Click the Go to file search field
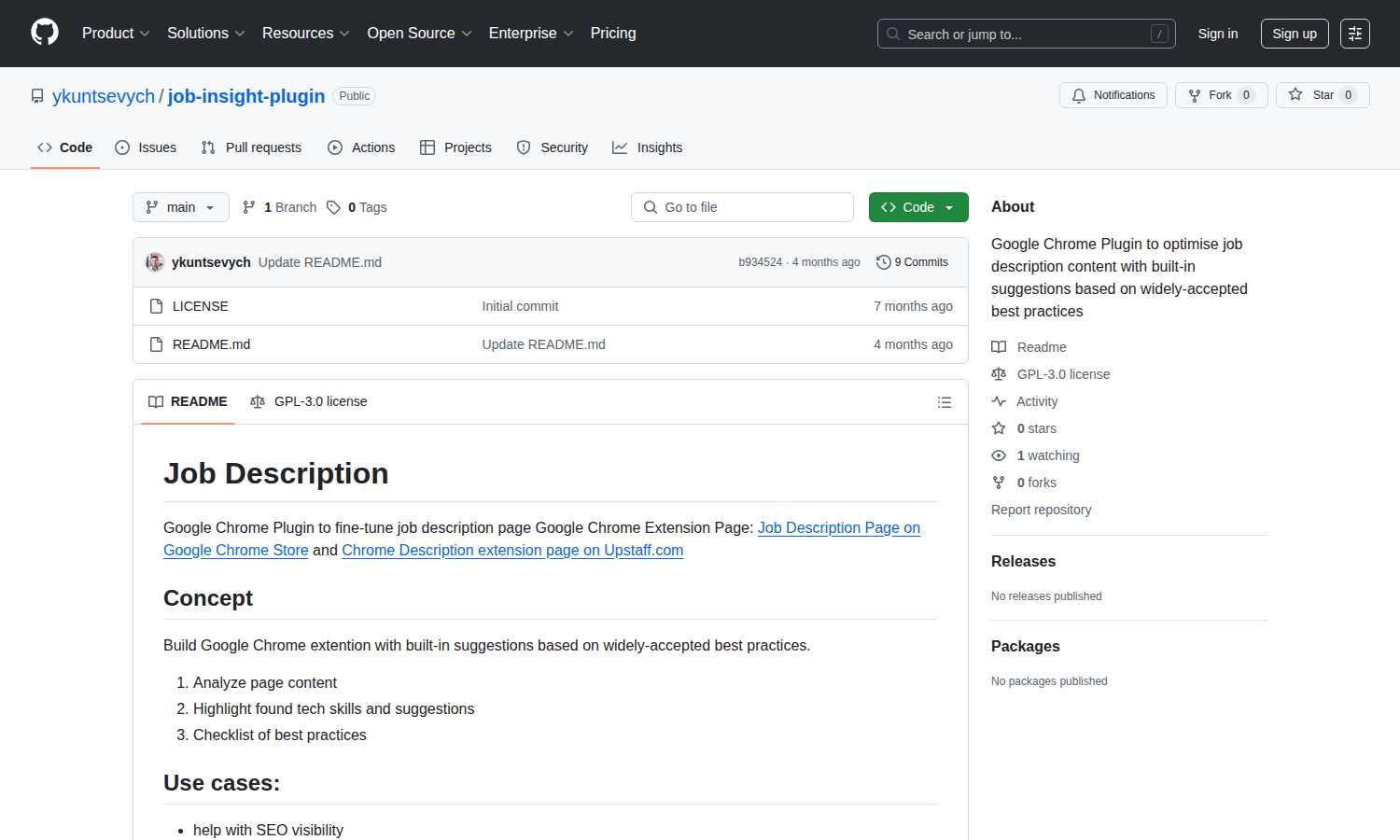 click(x=742, y=207)
